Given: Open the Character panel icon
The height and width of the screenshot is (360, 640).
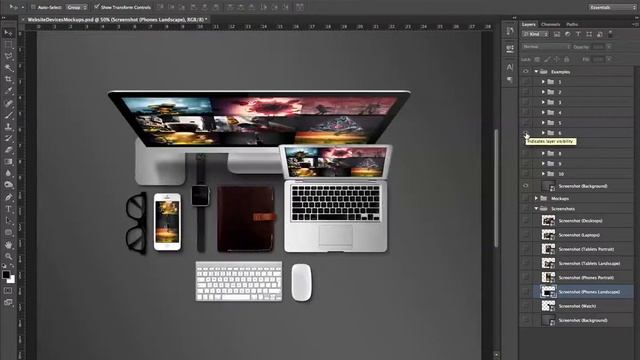Looking at the screenshot, I should 510,67.
